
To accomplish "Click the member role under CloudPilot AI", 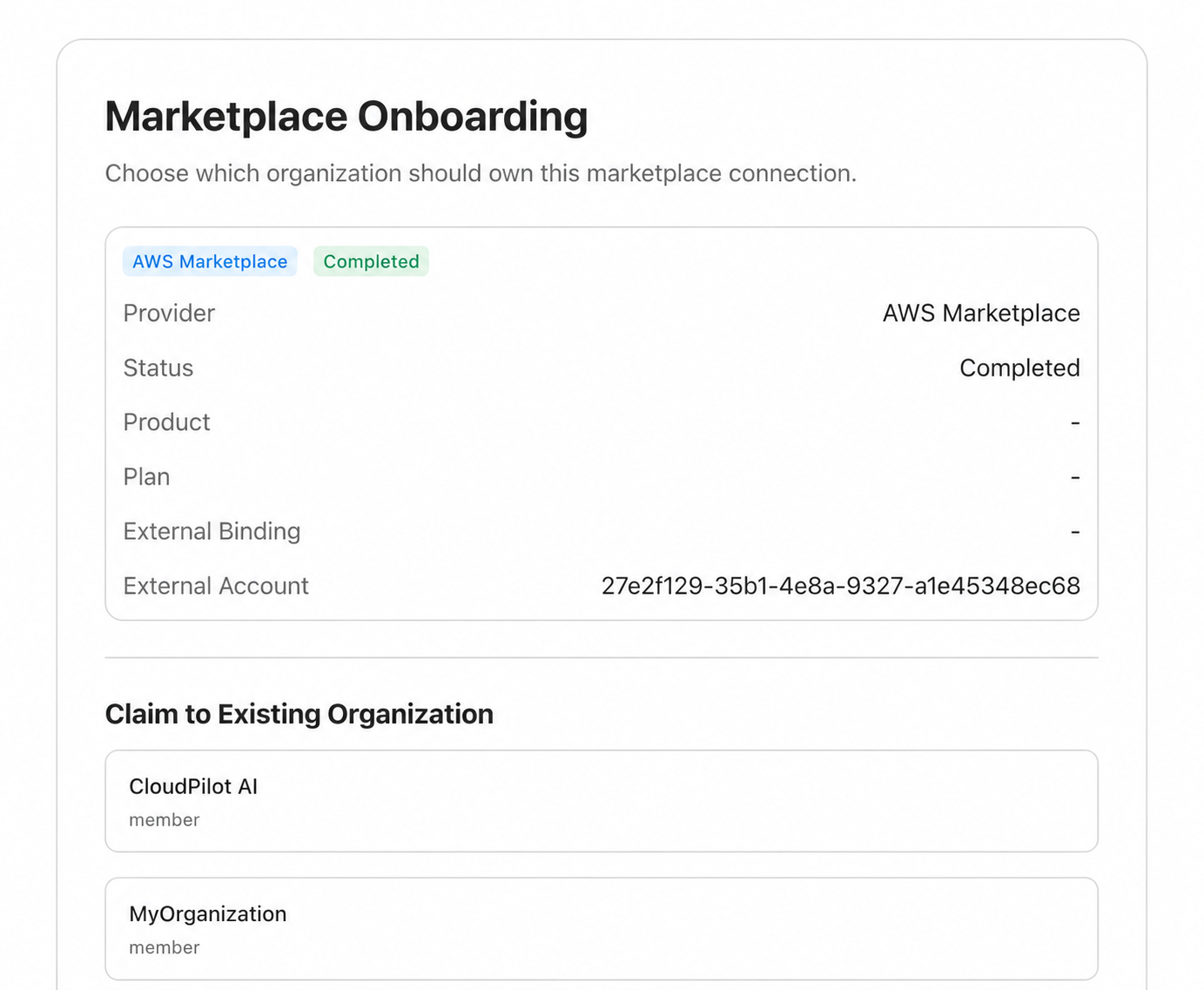I will coord(165,820).
